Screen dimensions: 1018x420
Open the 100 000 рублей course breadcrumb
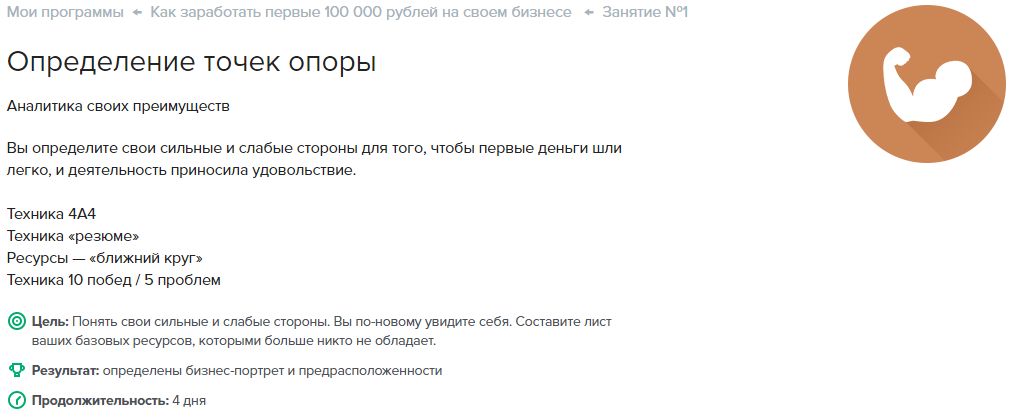coord(361,12)
